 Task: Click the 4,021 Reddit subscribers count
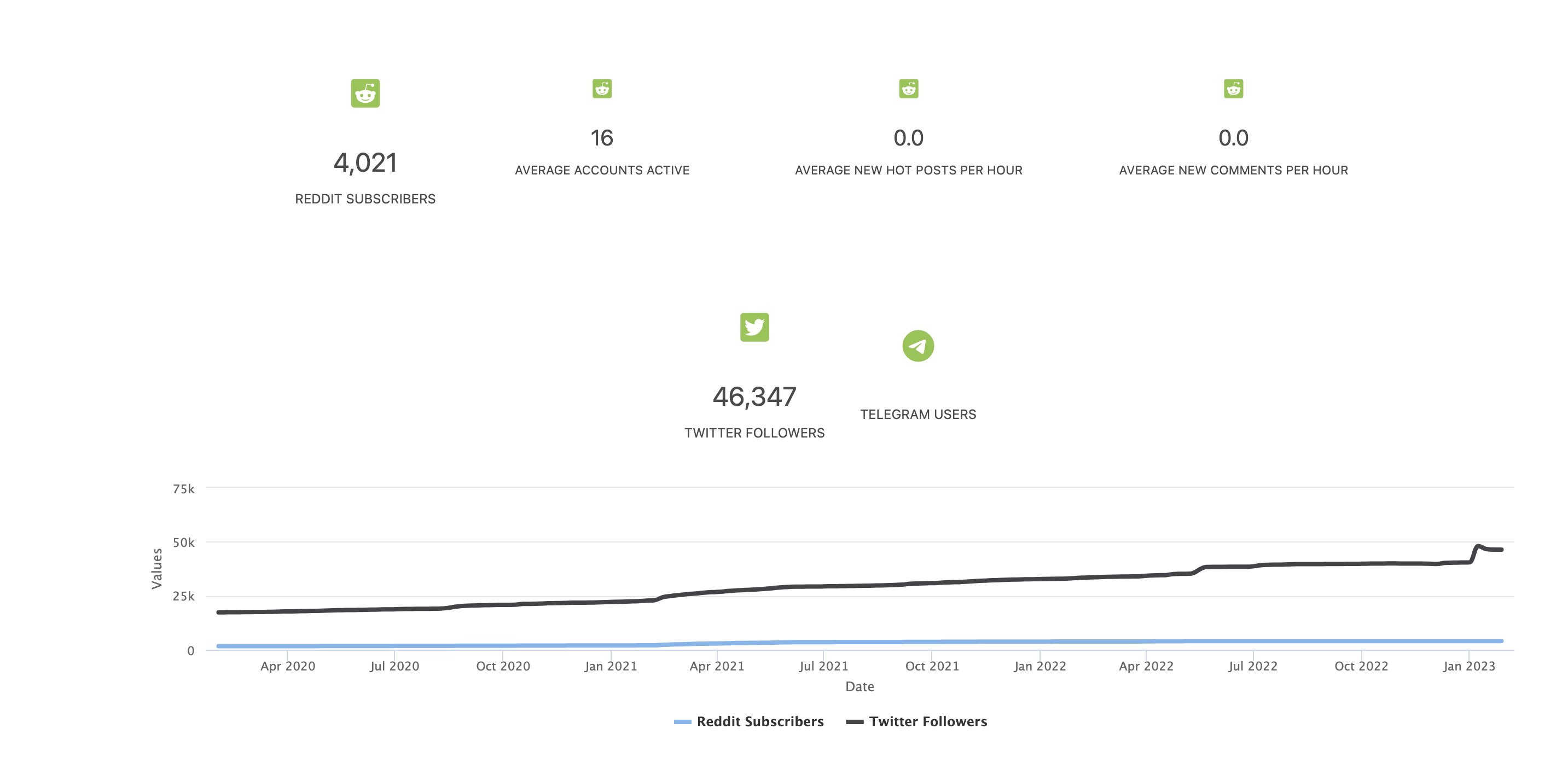pos(365,163)
